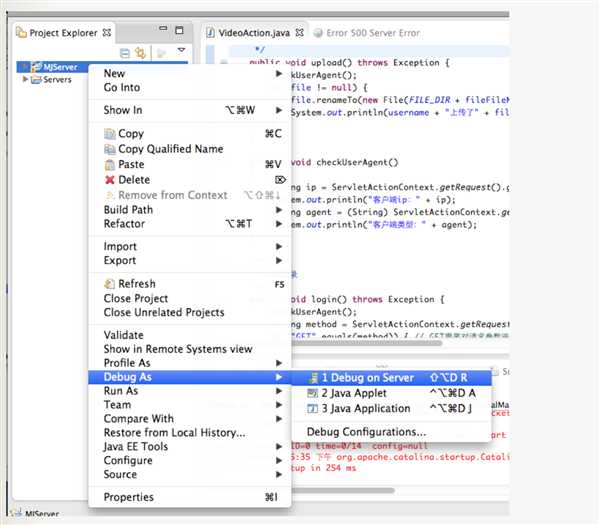
Task: Choose Validate from context menu
Action: tap(189, 335)
